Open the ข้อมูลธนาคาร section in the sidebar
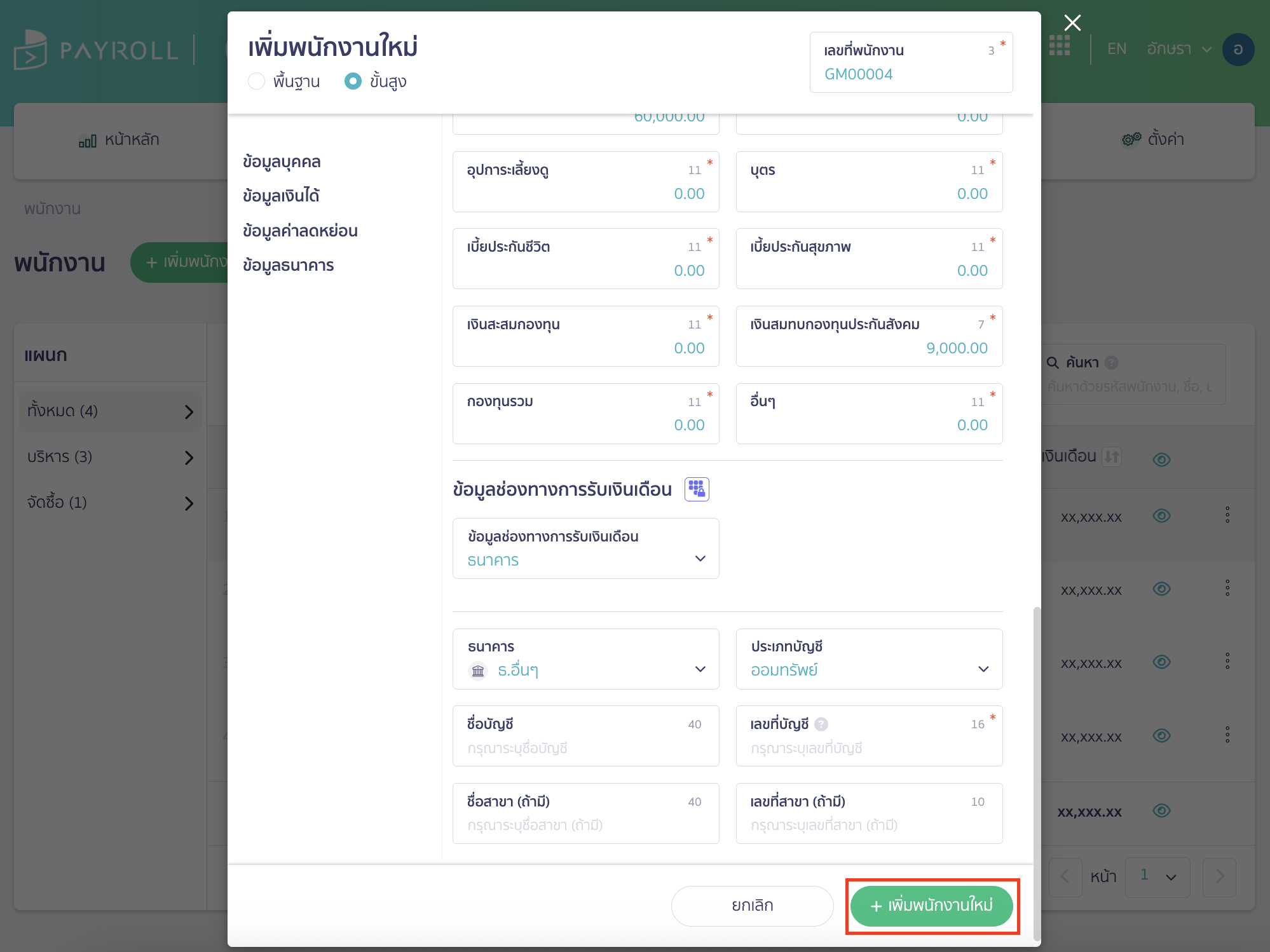The height and width of the screenshot is (952, 1270). click(289, 265)
